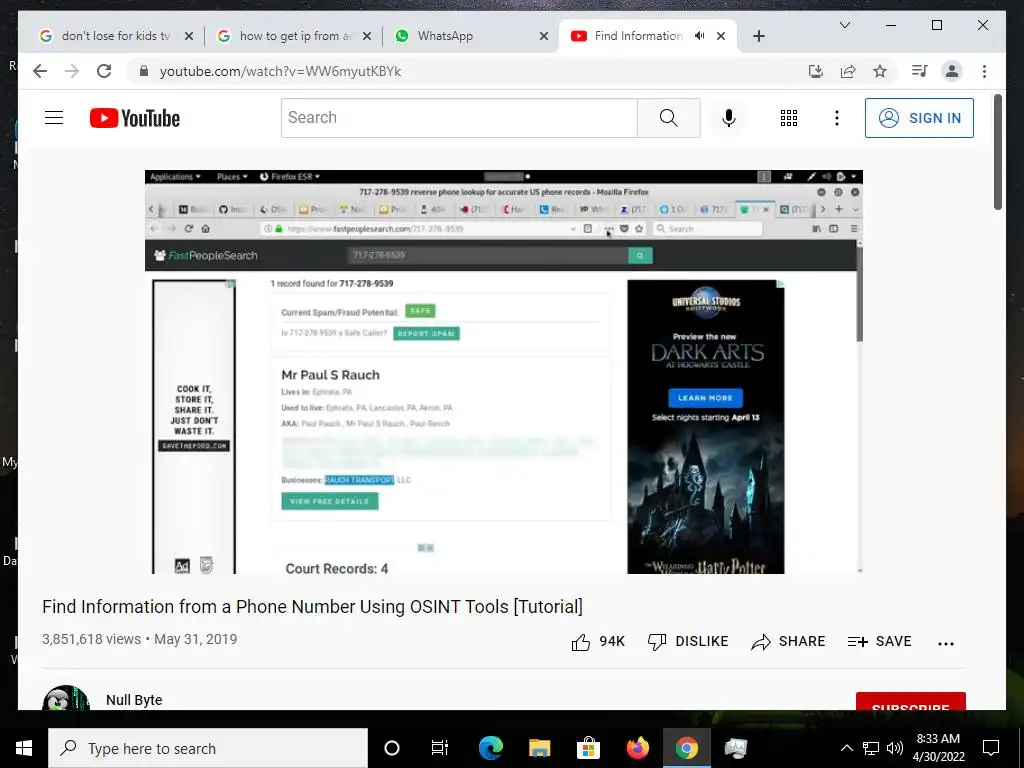Launch Firefox from taskbar
The height and width of the screenshot is (768, 1024).
tap(637, 748)
